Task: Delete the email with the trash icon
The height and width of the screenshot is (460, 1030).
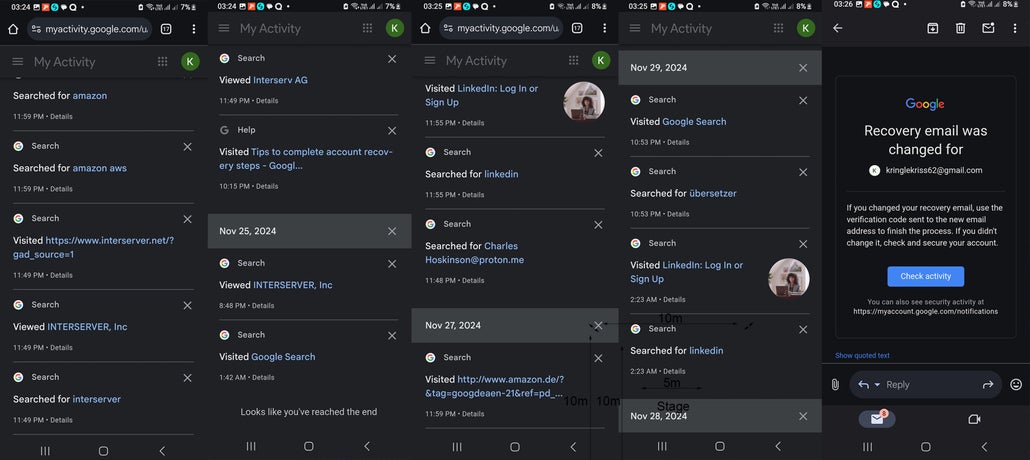Action: click(960, 28)
